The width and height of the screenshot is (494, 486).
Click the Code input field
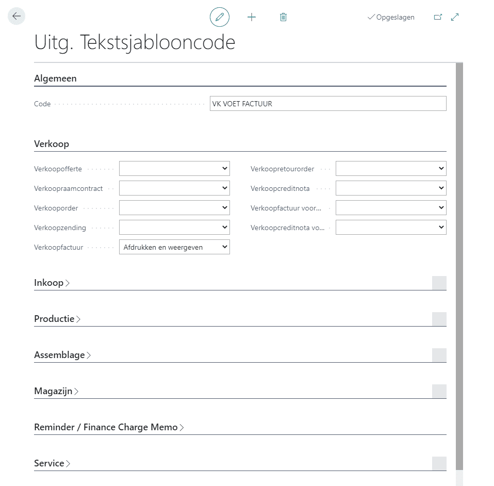[x=328, y=104]
